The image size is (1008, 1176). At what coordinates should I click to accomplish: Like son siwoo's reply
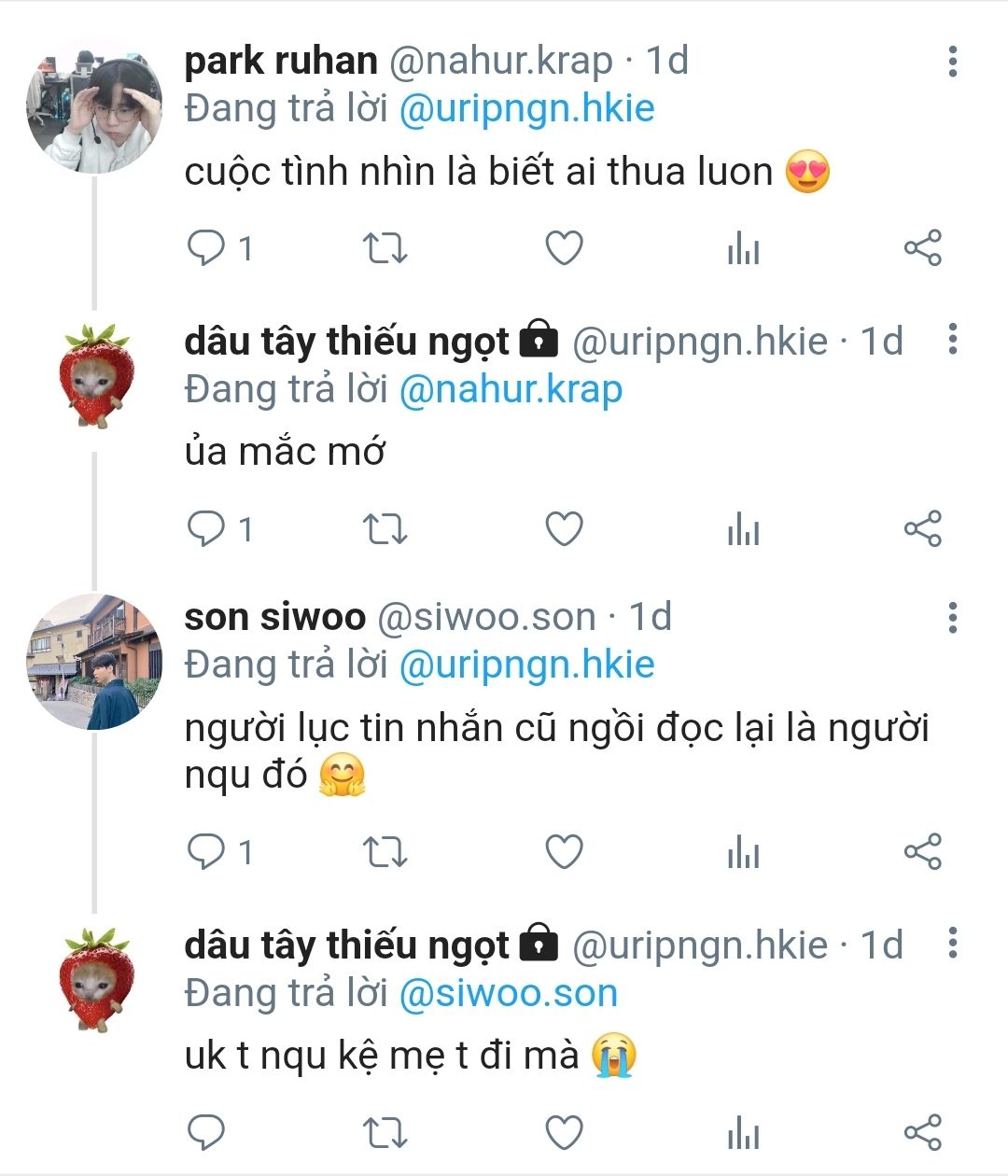click(x=564, y=851)
